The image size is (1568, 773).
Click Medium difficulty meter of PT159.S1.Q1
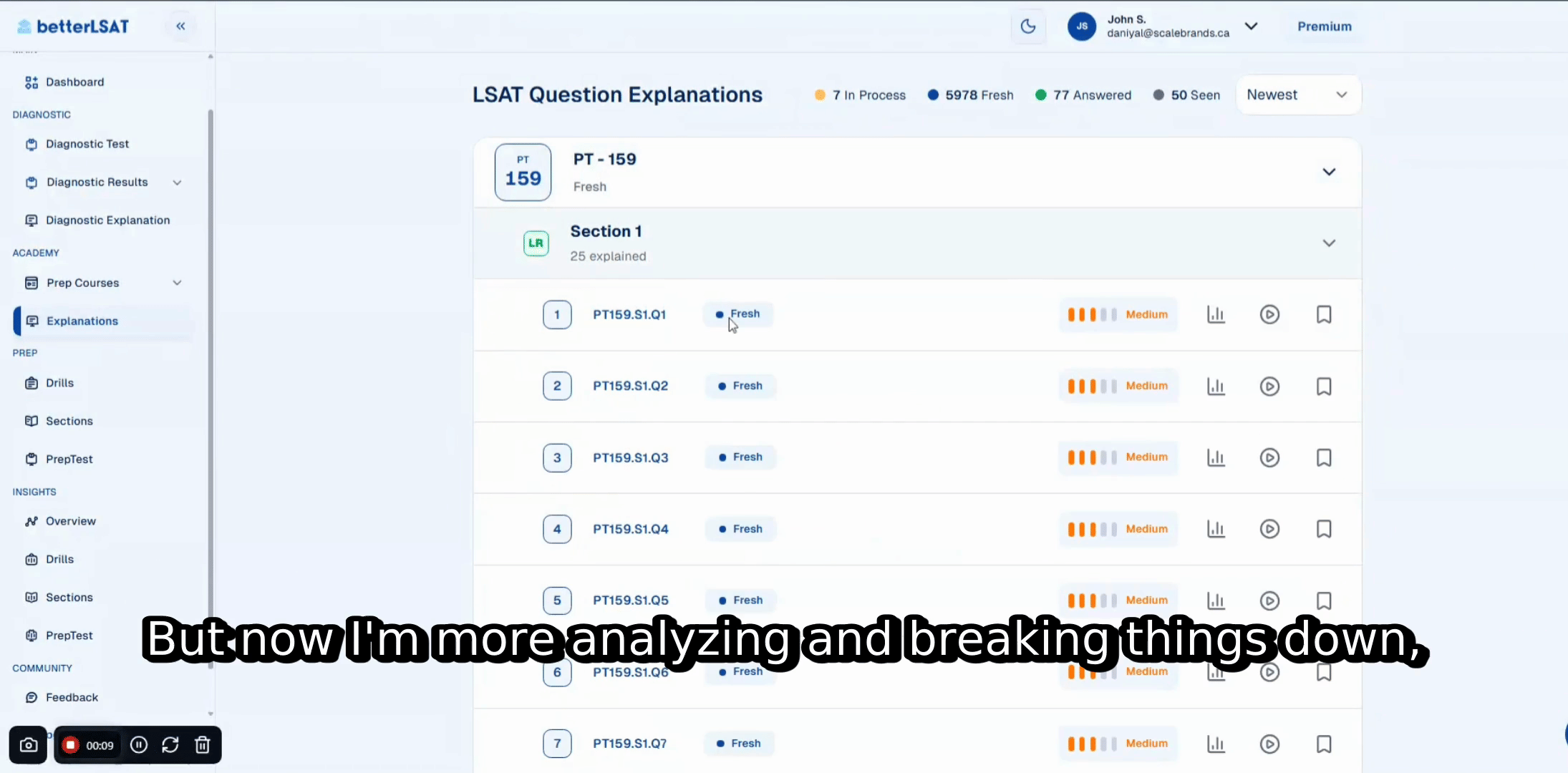[1118, 314]
